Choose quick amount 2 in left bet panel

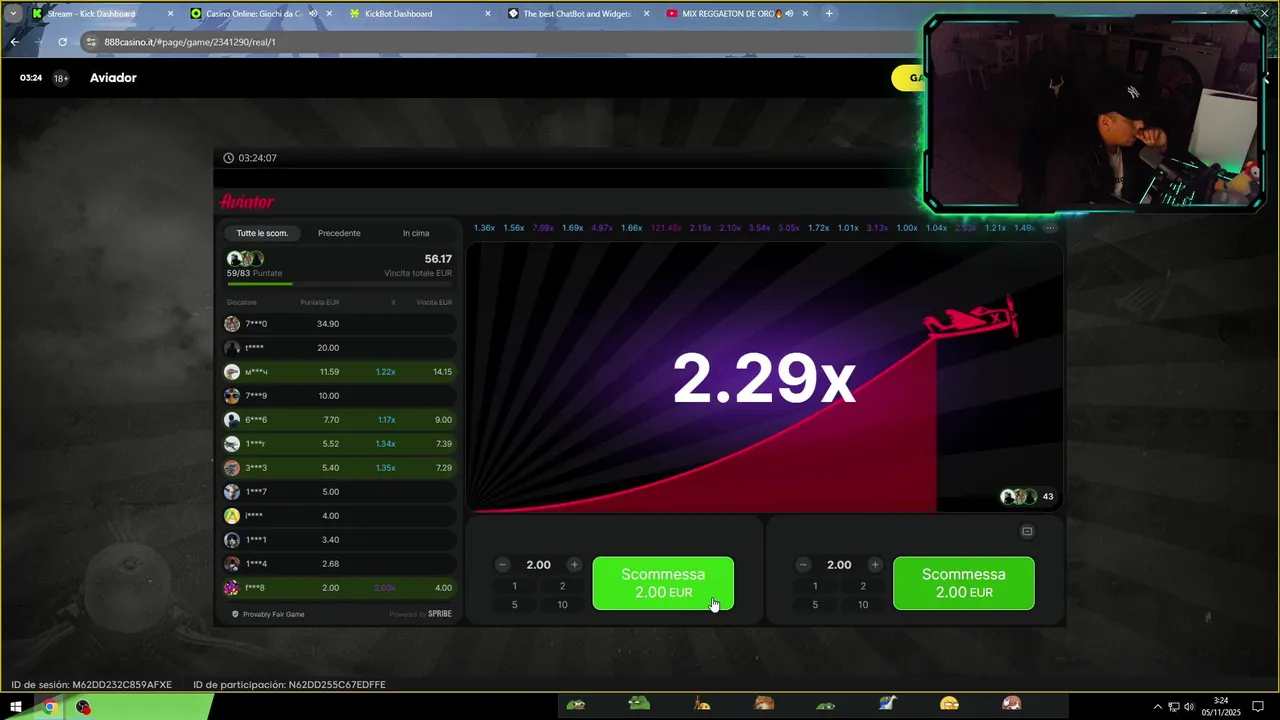562,586
